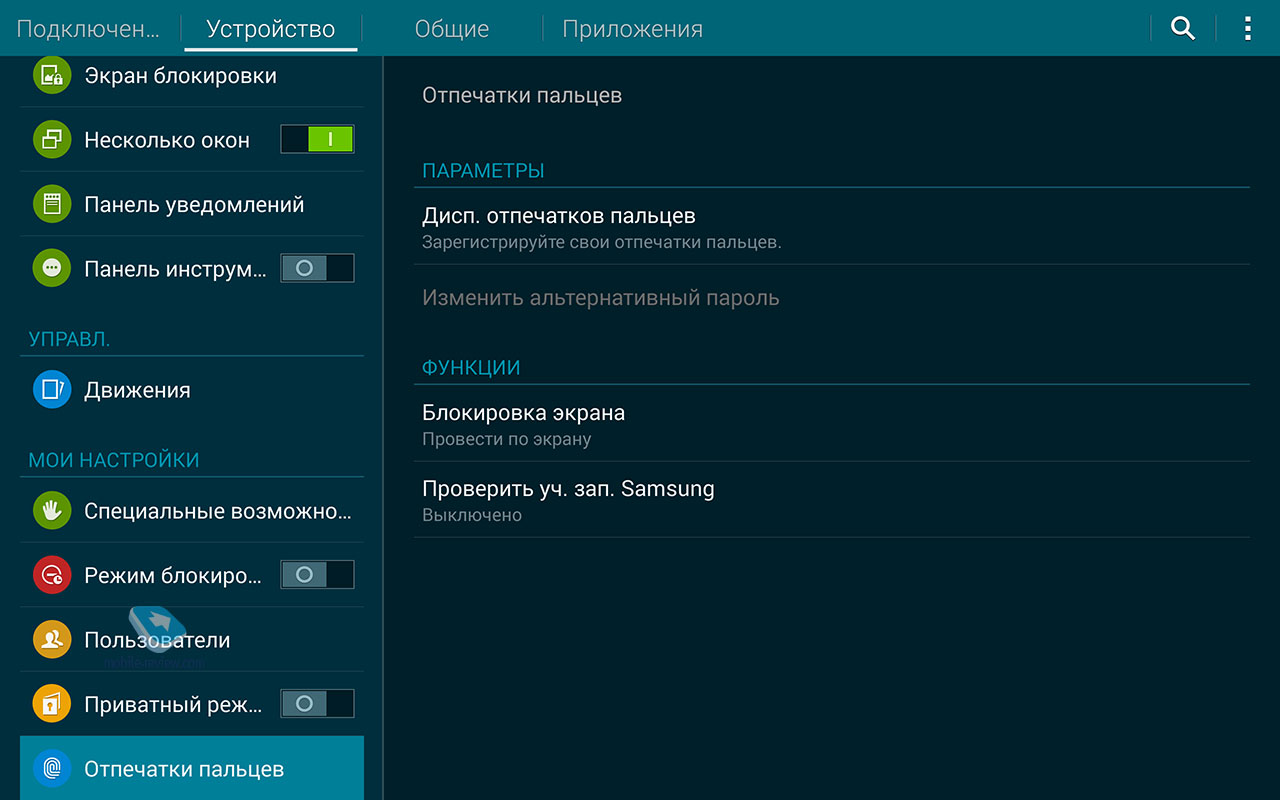Select the Устройство tab
Screen dimensions: 1280x800
271,28
